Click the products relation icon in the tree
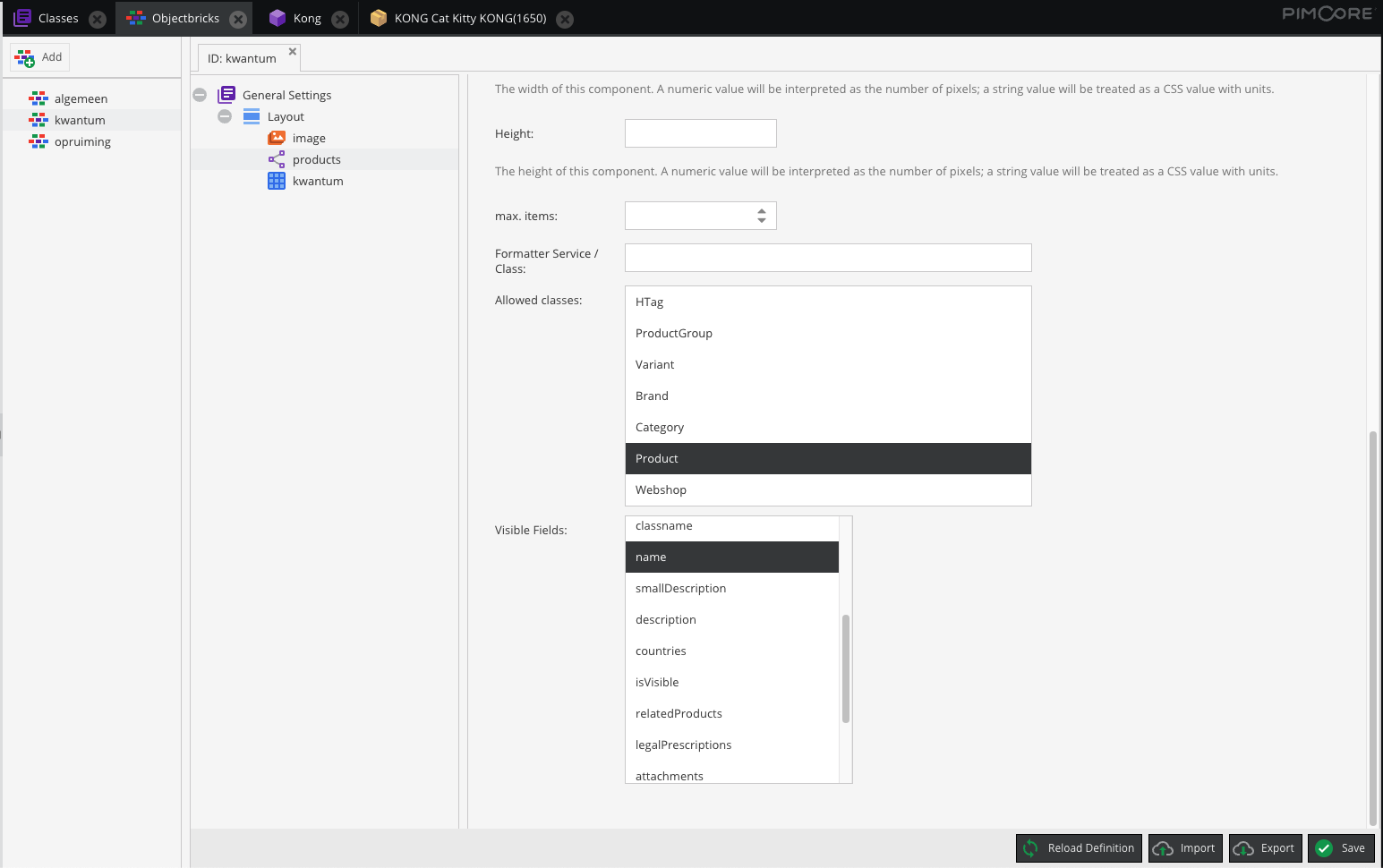This screenshot has height=868, width=1383. pos(276,159)
